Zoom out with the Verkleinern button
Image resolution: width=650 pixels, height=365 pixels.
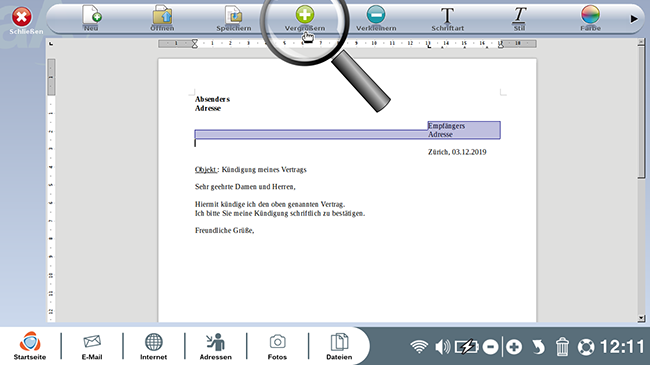[376, 18]
